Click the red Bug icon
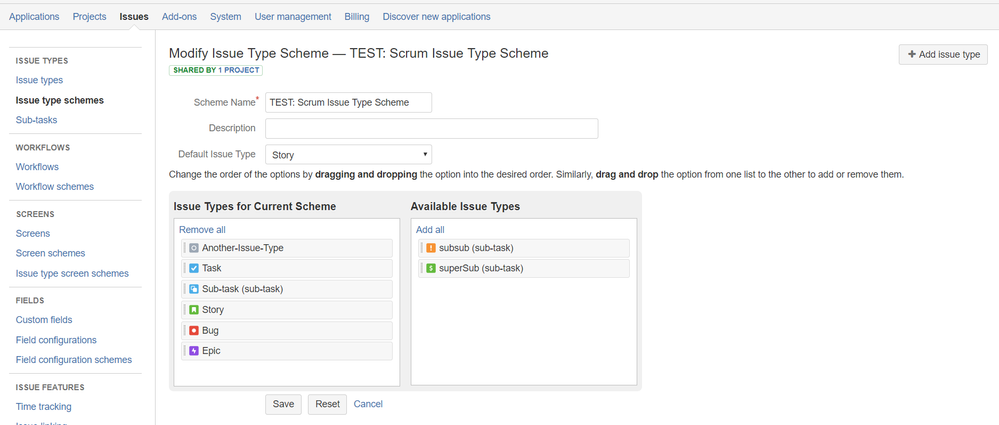 click(x=194, y=331)
